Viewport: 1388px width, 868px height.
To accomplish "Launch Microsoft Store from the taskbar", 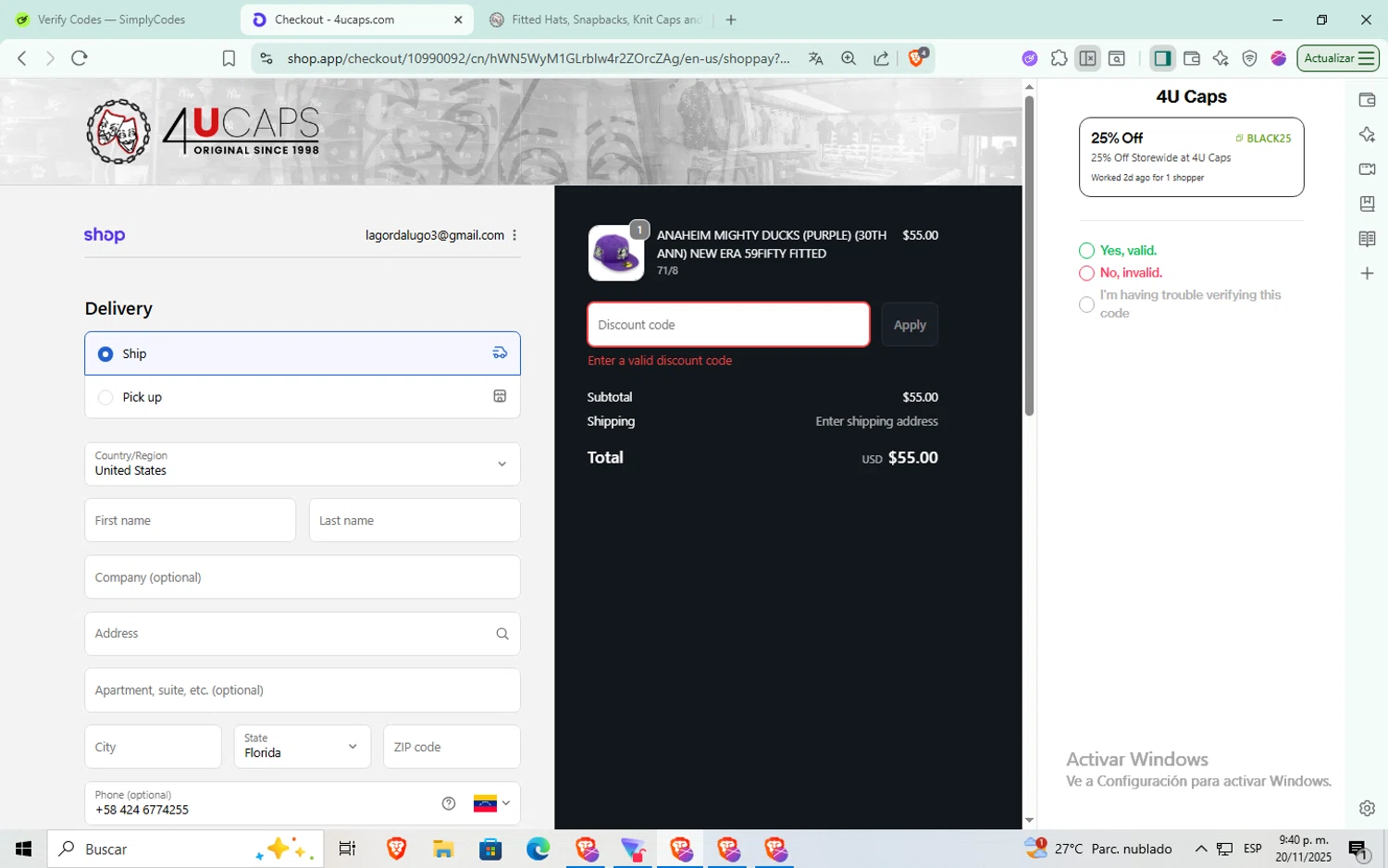I will pyautogui.click(x=490, y=849).
